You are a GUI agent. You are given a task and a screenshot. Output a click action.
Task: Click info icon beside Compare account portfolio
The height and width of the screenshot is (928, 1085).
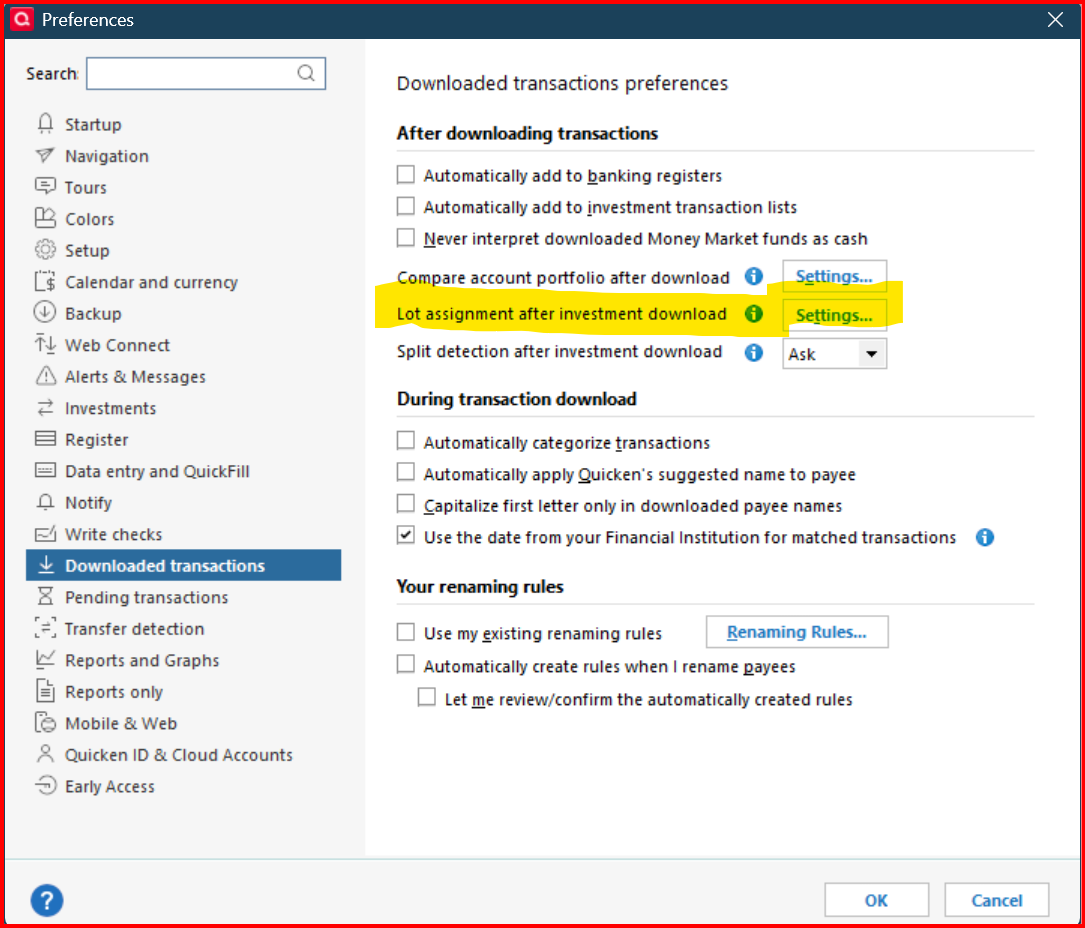[x=754, y=276]
